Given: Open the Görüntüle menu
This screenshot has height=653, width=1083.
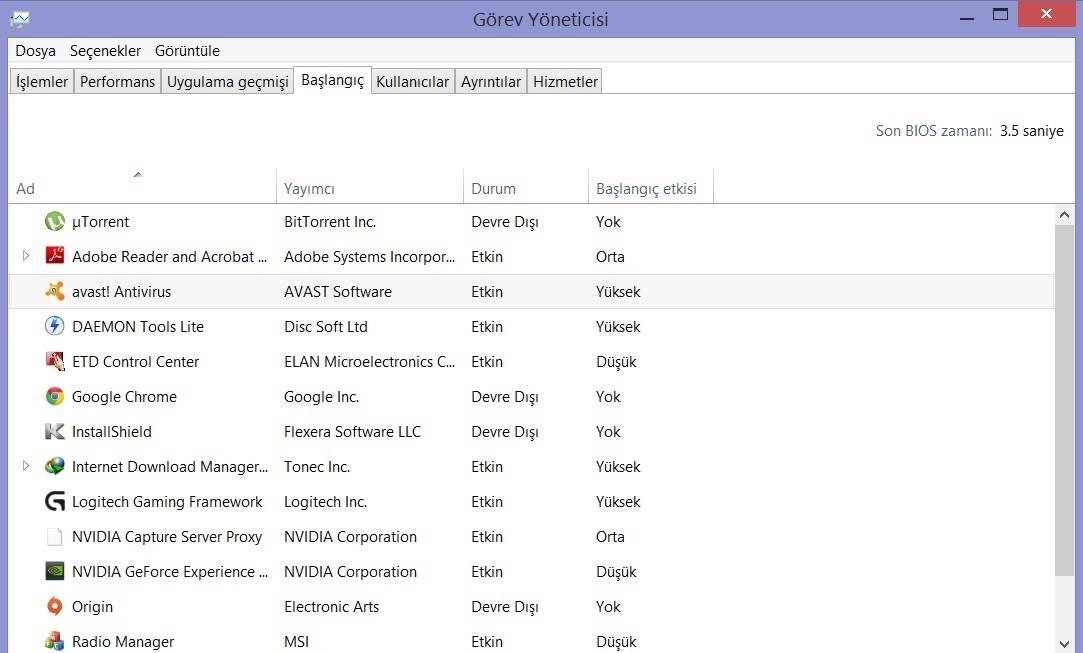Looking at the screenshot, I should coord(187,50).
